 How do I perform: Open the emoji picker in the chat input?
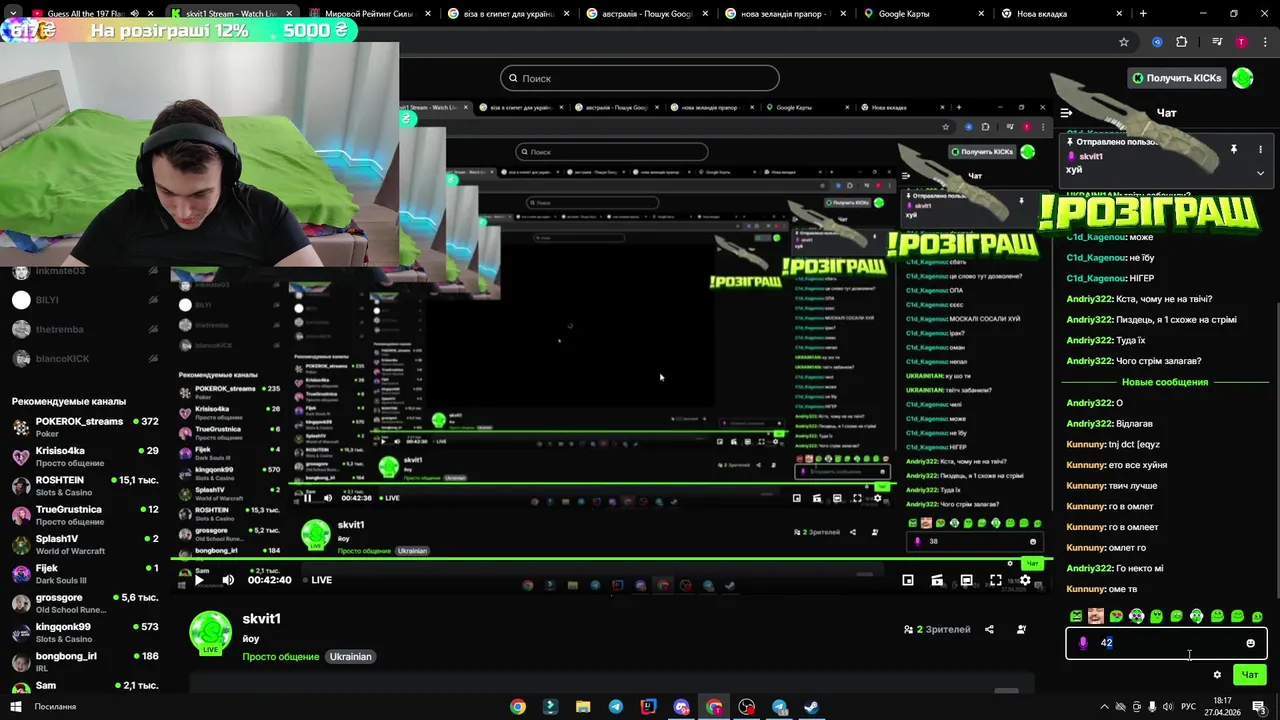point(1250,643)
